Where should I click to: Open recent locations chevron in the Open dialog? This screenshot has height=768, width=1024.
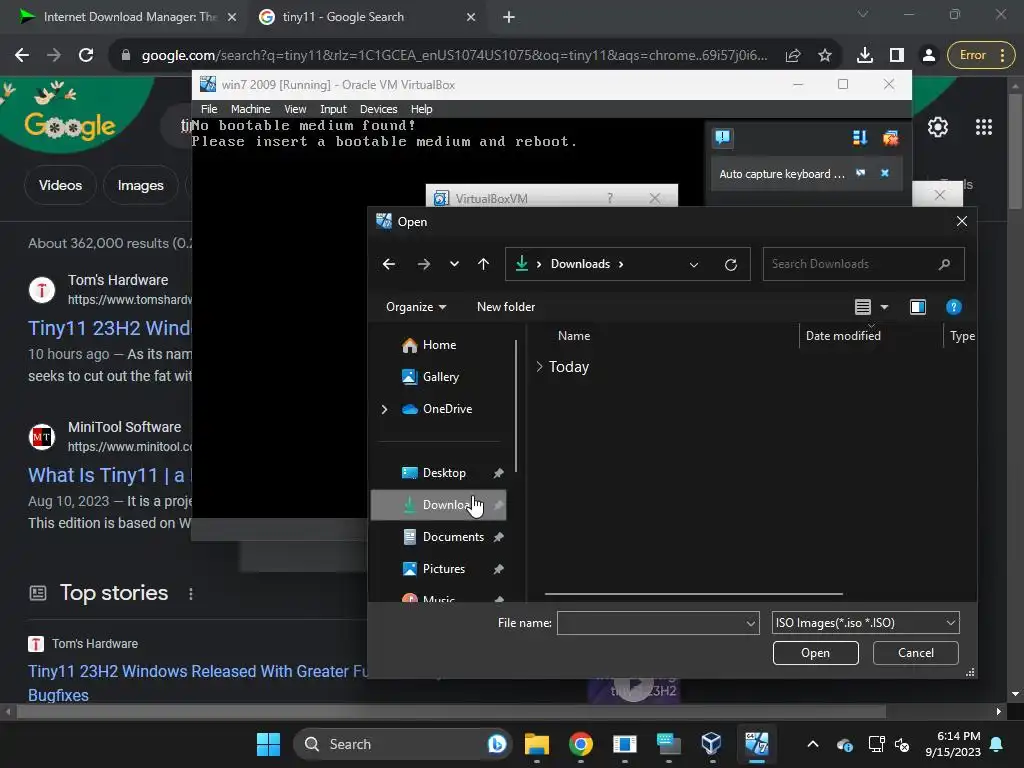(x=454, y=264)
